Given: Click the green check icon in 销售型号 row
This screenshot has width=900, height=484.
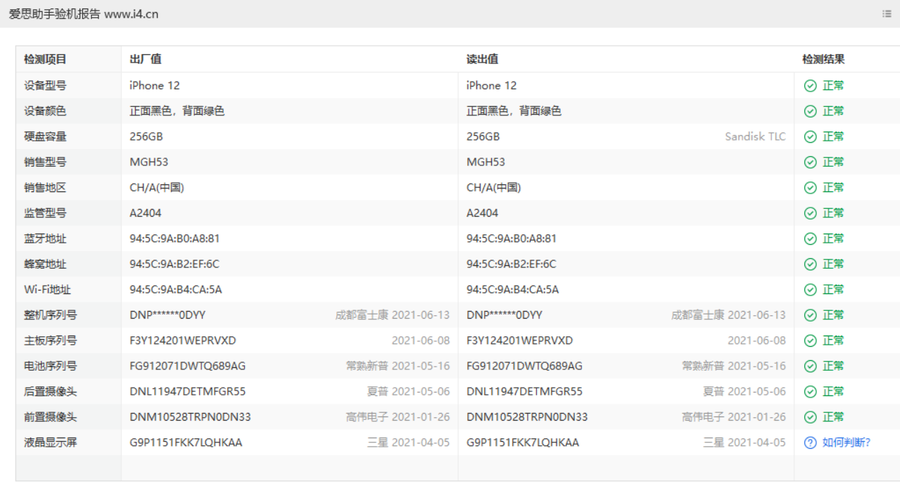Looking at the screenshot, I should [x=810, y=162].
